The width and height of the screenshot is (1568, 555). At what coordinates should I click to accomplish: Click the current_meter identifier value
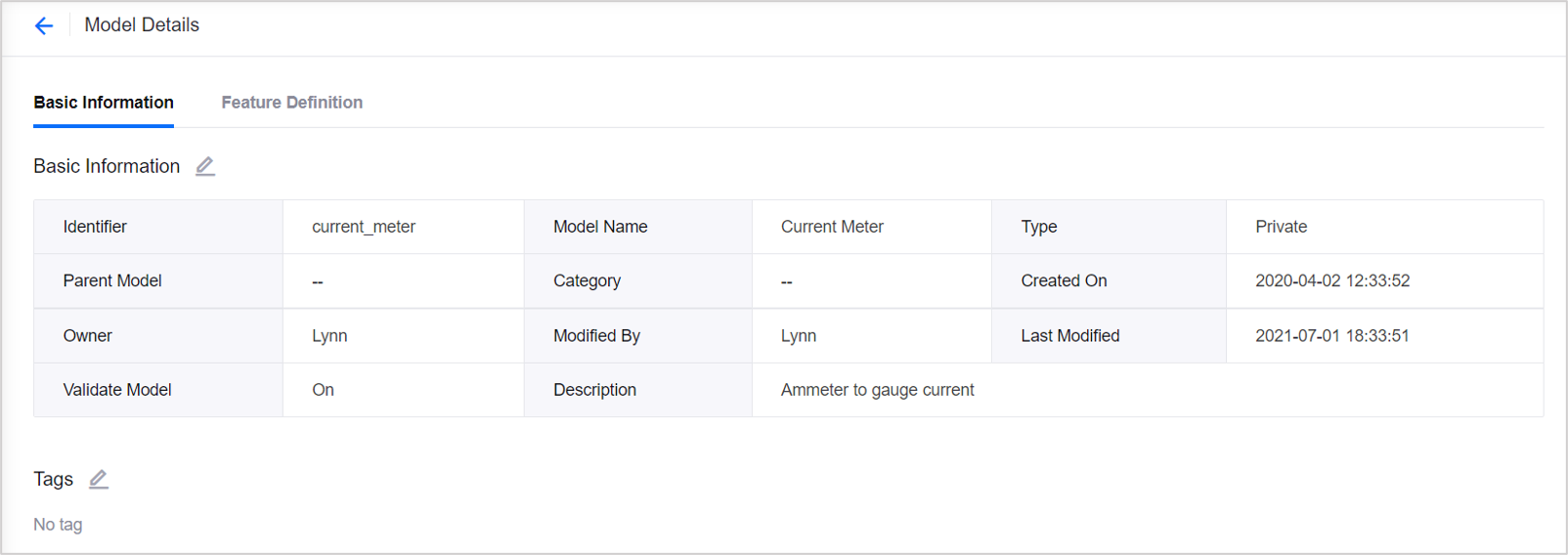(364, 227)
